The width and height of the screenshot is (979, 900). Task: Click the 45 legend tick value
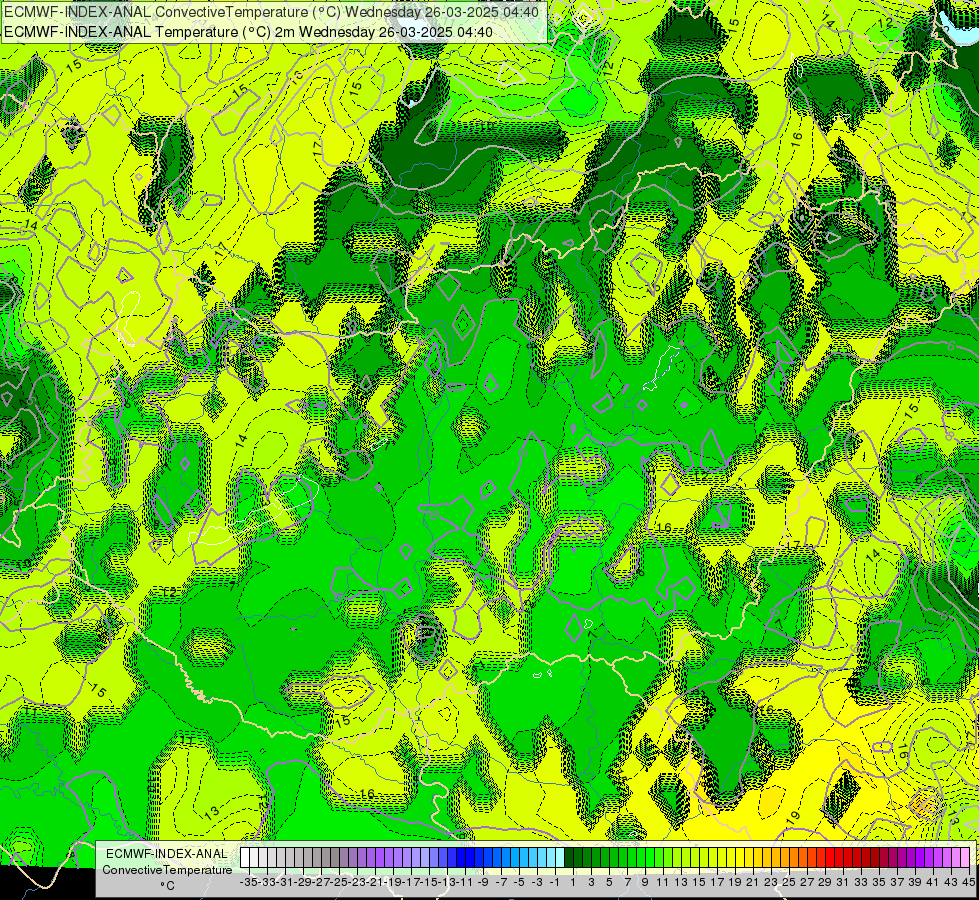point(968,882)
